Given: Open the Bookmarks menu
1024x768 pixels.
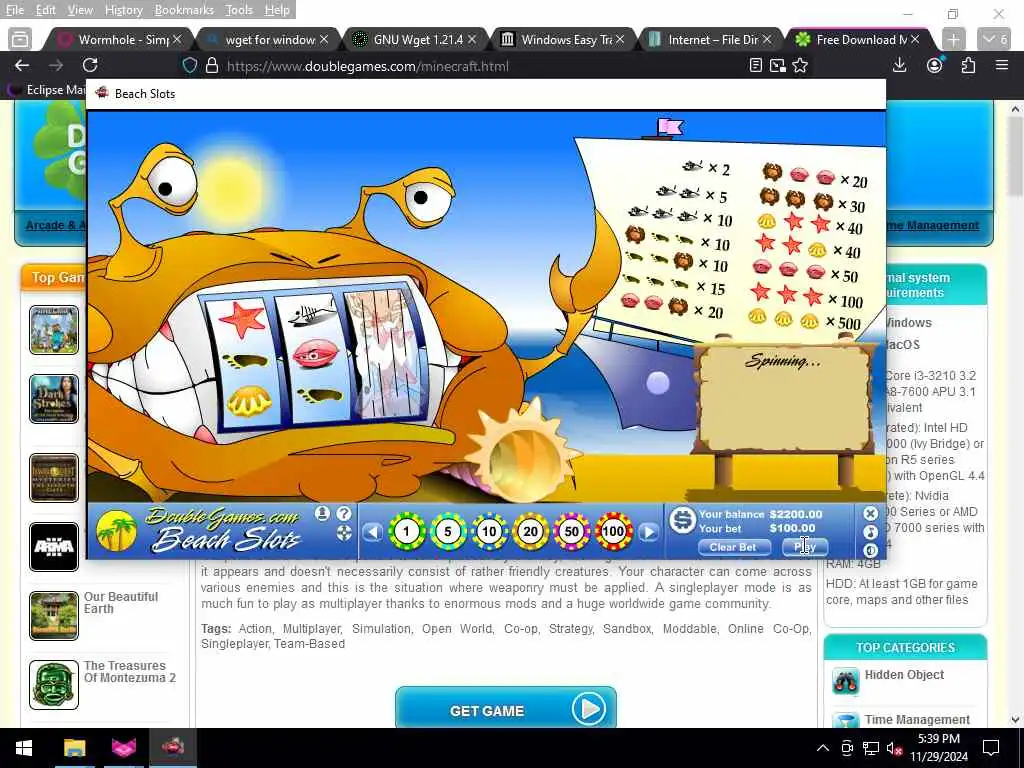Looking at the screenshot, I should tap(184, 10).
